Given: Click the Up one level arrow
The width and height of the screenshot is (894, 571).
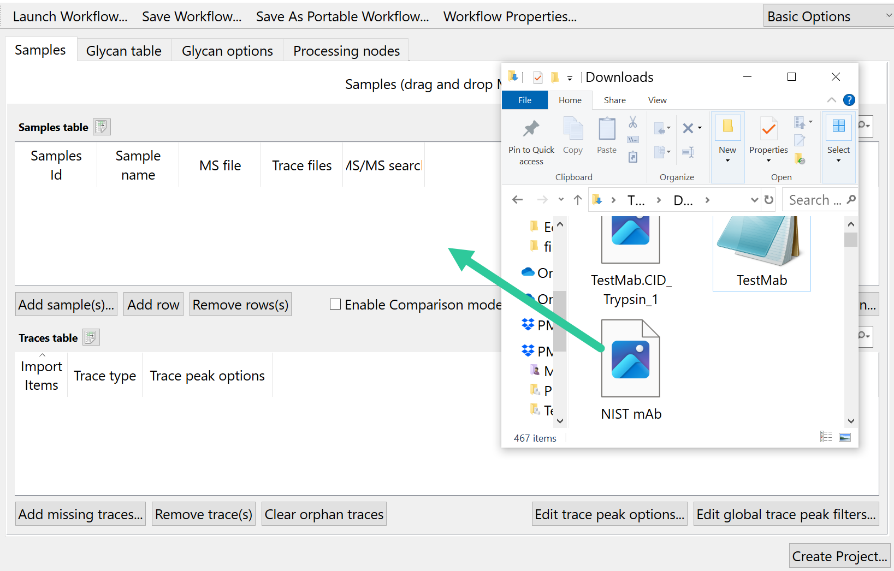Looking at the screenshot, I should point(578,200).
